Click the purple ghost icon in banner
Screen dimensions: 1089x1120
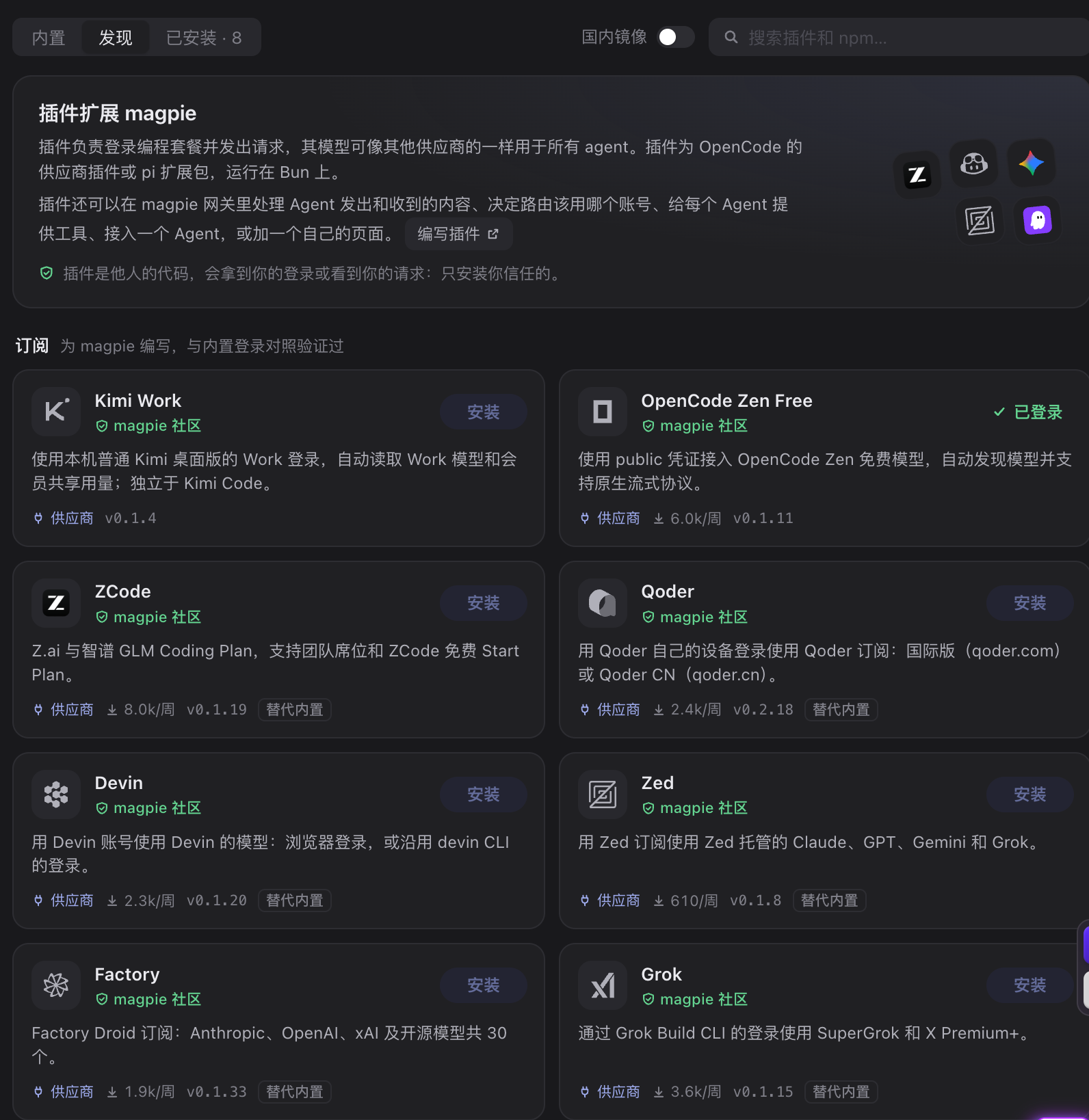point(1038,220)
